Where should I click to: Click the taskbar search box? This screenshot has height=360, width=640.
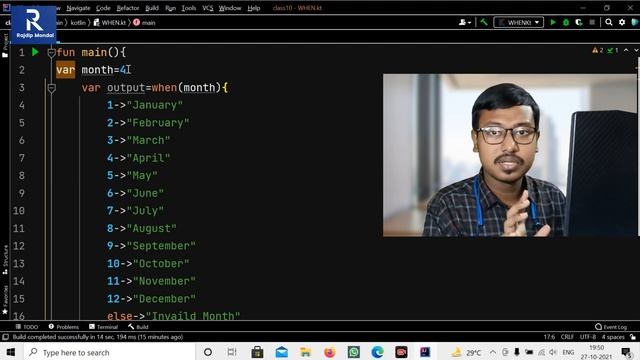tap(109, 352)
